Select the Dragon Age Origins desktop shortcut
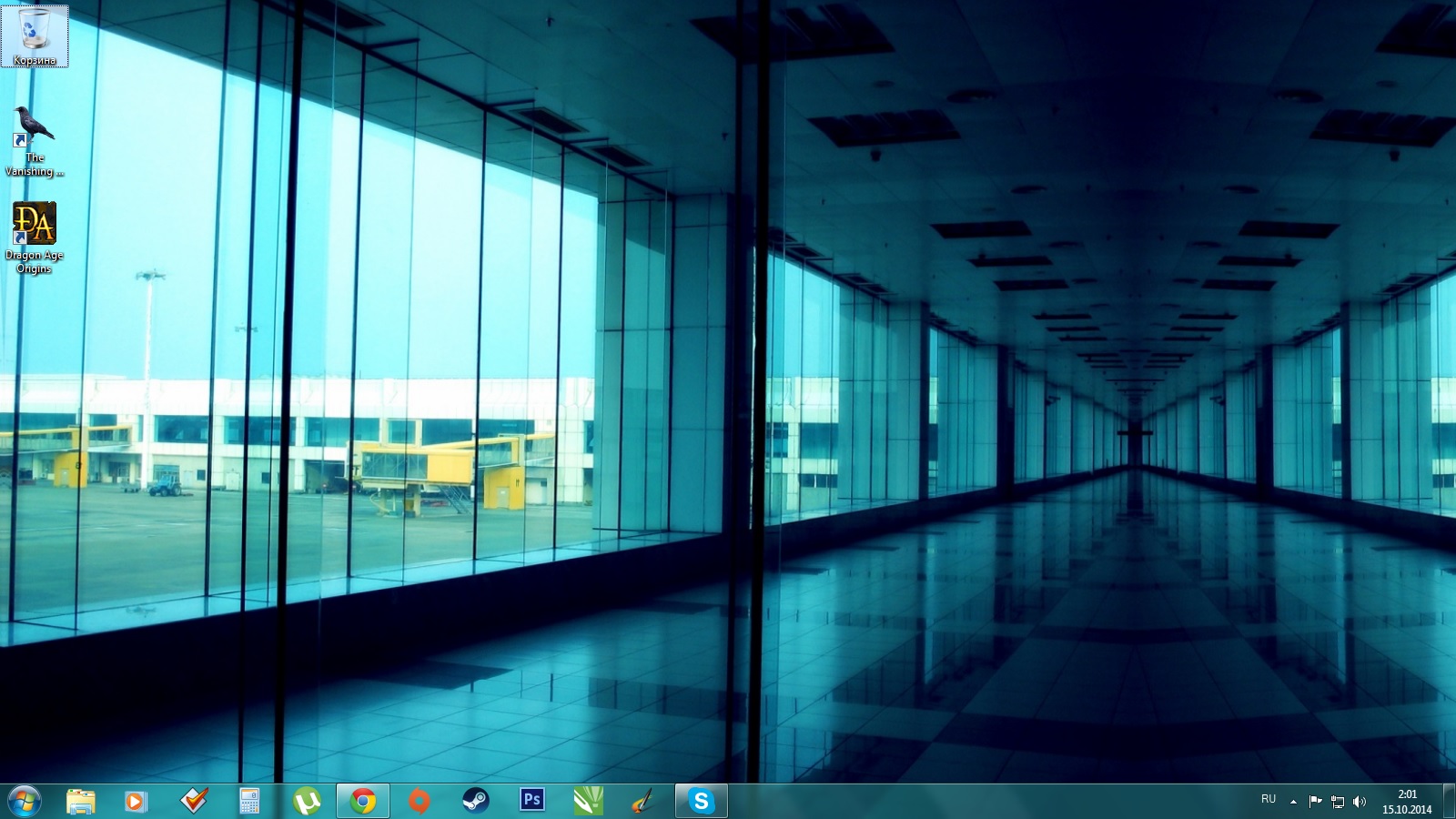 pyautogui.click(x=35, y=235)
